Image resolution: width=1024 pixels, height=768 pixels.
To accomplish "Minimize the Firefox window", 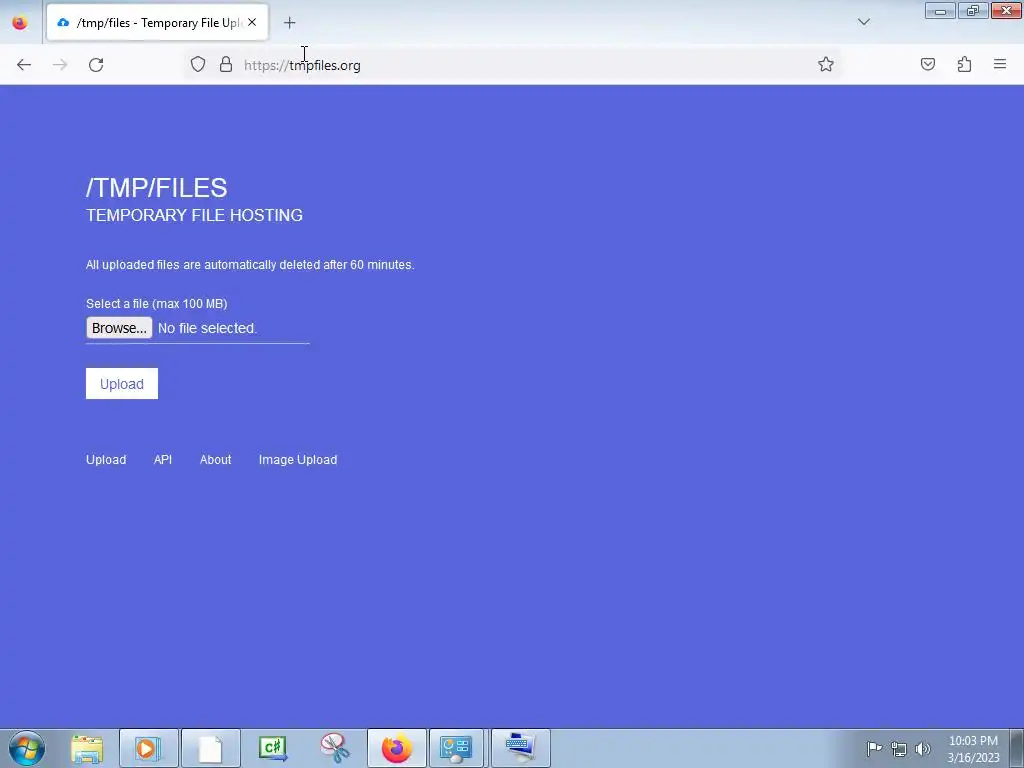I will 940,11.
